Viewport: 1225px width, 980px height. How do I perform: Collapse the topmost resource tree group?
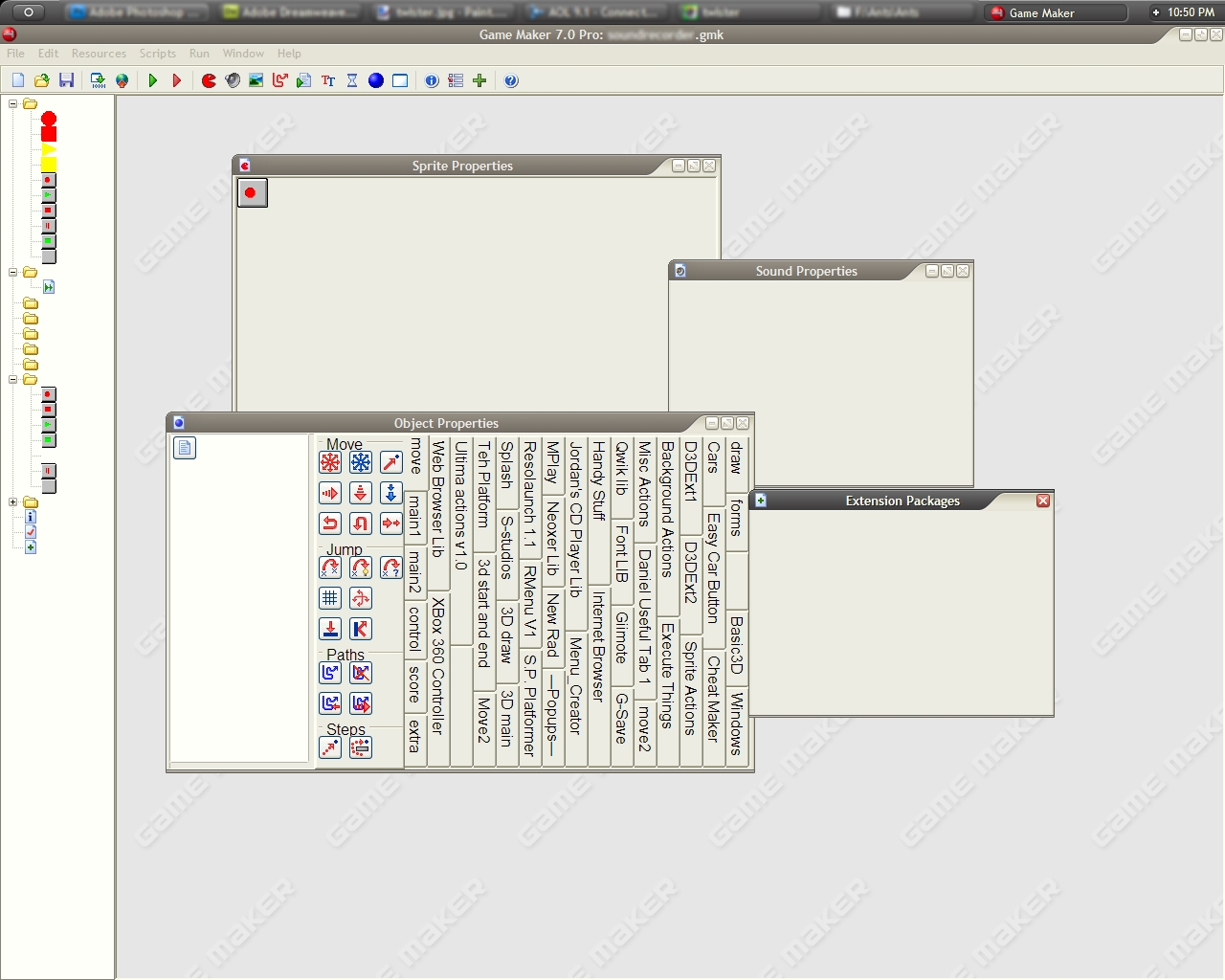coord(12,103)
